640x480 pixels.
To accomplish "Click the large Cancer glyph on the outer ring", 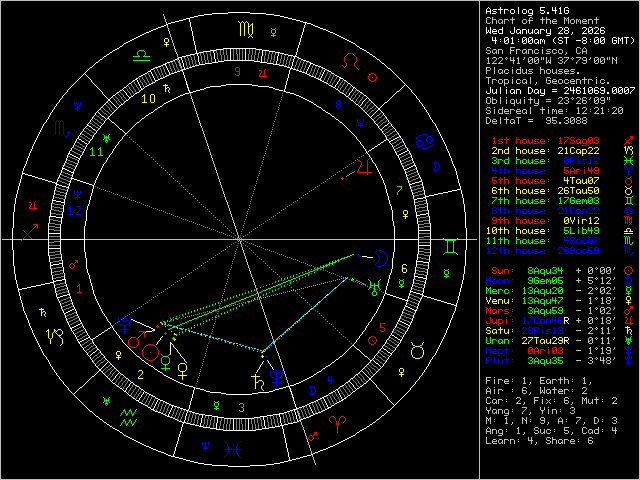I will click(x=424, y=141).
